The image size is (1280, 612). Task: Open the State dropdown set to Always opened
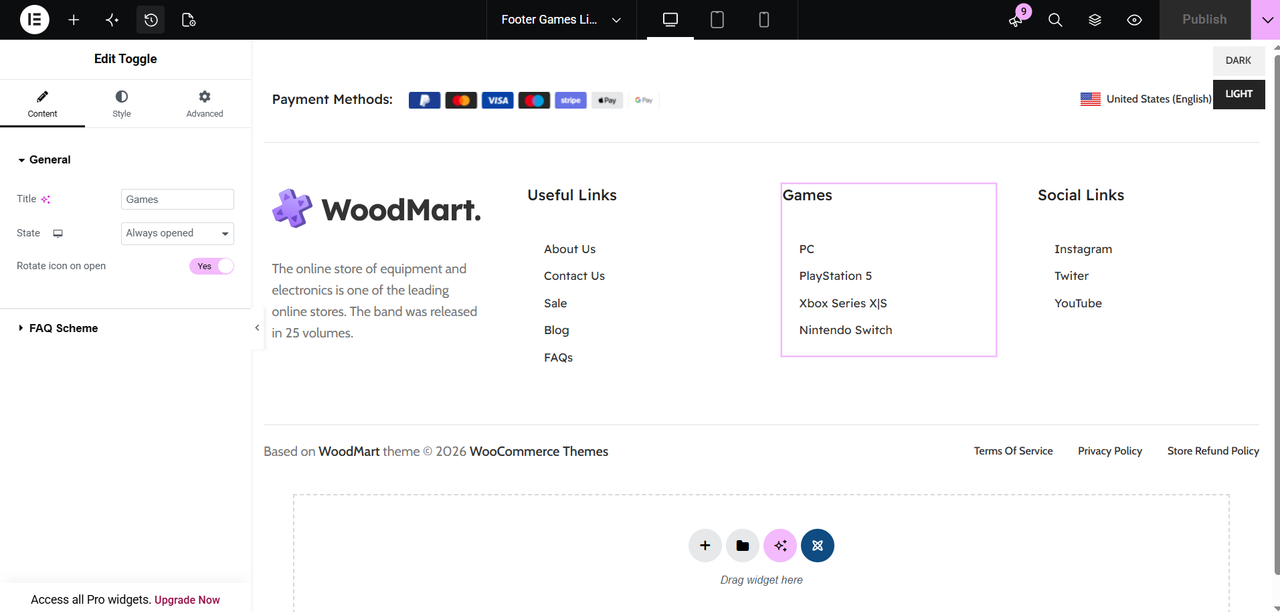click(177, 233)
